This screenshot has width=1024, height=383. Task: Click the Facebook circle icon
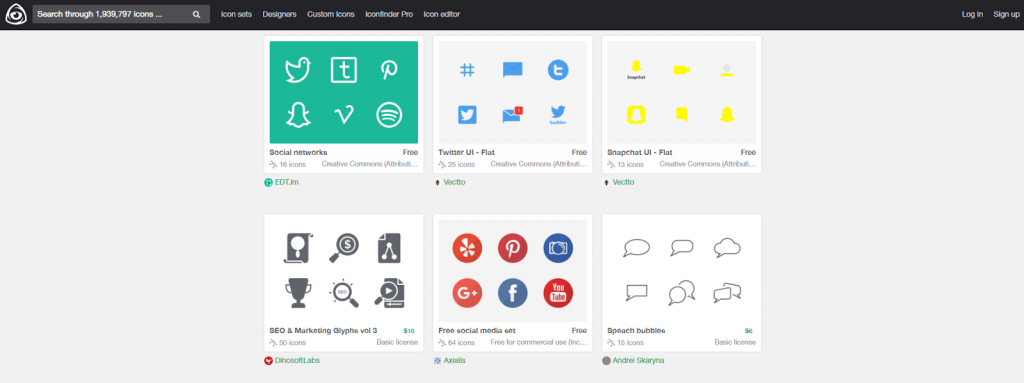[513, 293]
